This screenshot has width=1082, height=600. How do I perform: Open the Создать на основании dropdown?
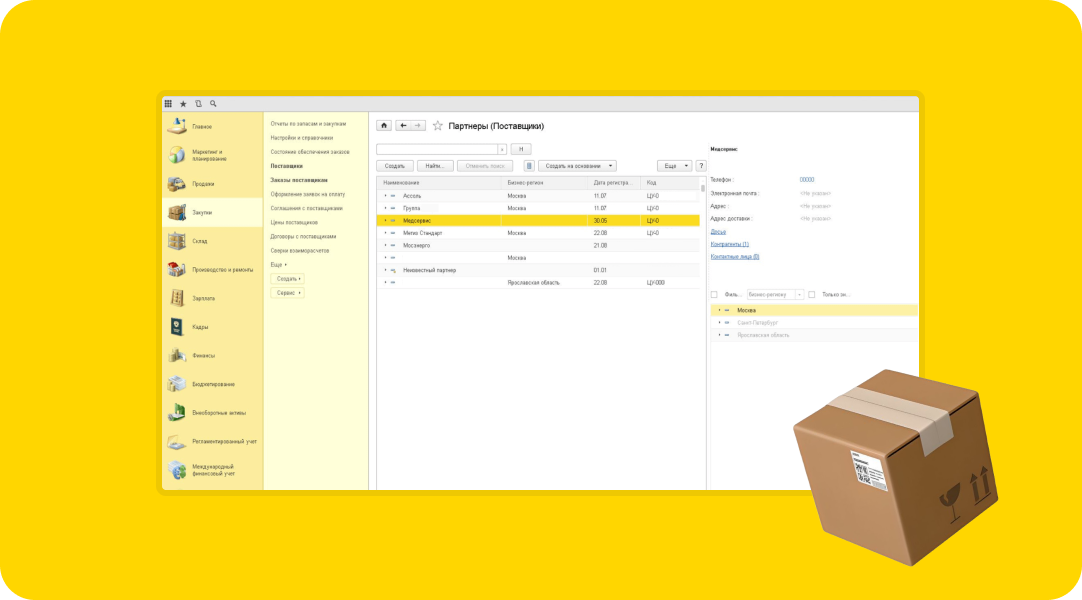pos(579,166)
